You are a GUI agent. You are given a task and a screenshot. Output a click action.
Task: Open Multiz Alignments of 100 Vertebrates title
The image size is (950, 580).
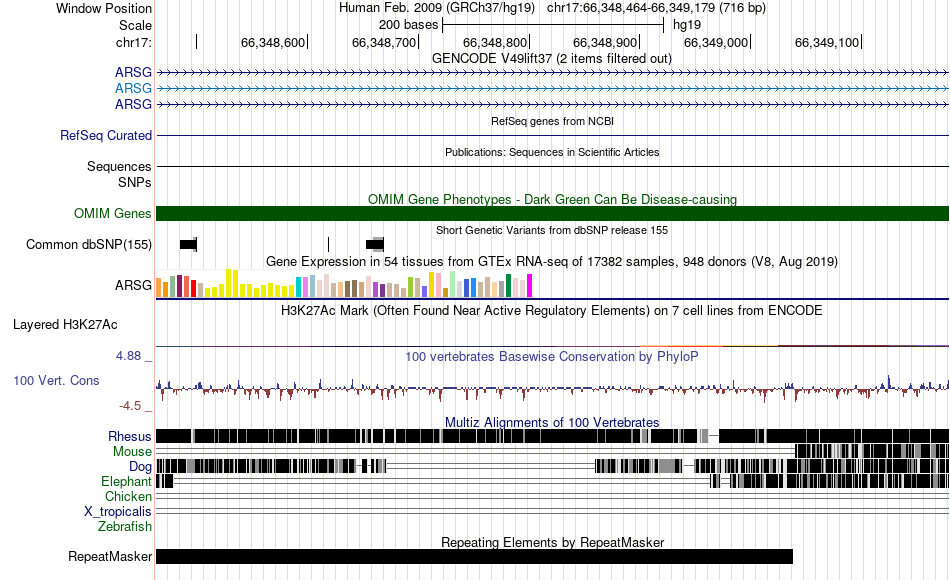click(x=552, y=422)
